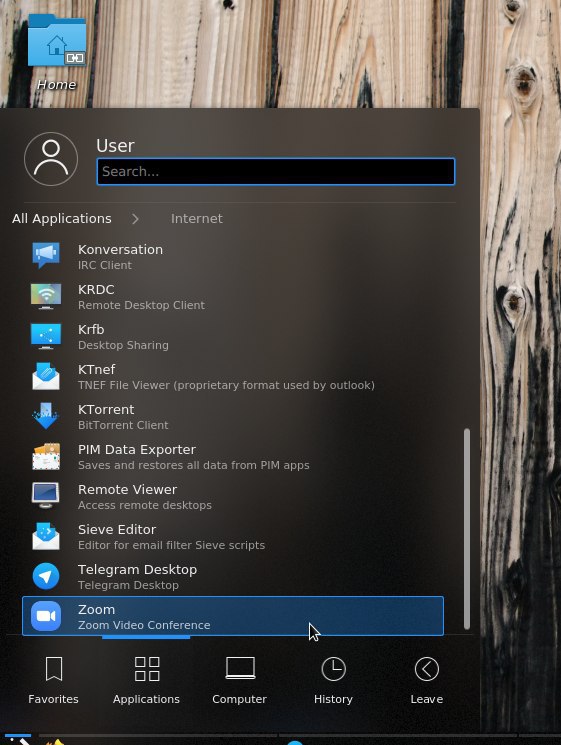
Task: Select the Internet breadcrumb label
Action: [x=197, y=219]
